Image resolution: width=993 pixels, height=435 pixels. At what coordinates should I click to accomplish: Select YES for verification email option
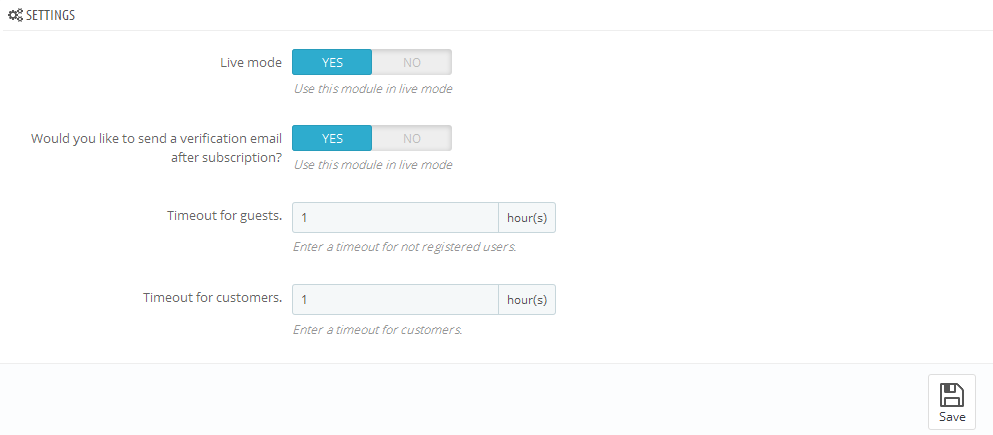point(332,138)
